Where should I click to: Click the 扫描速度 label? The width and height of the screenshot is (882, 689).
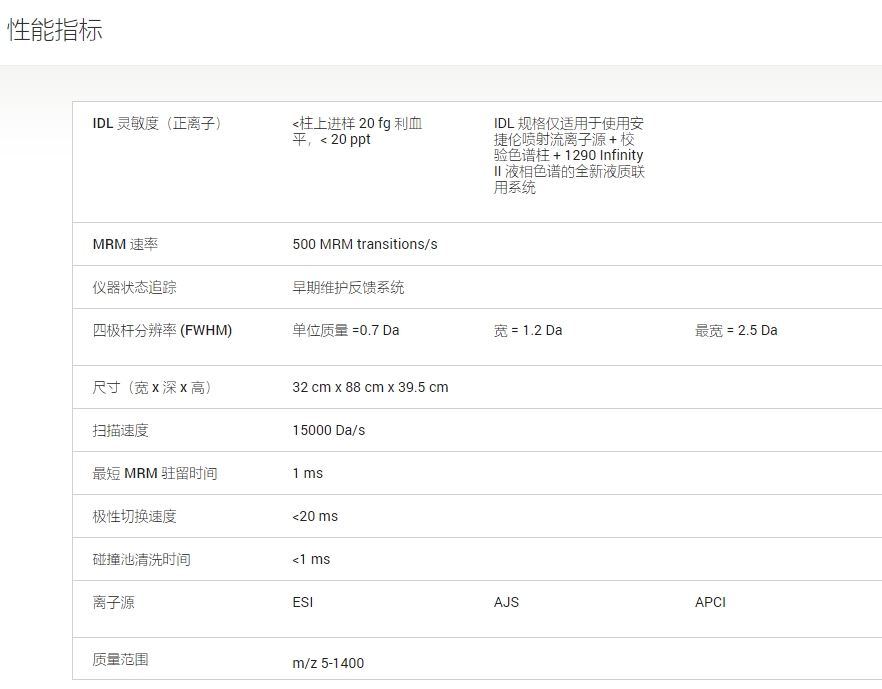[x=120, y=430]
